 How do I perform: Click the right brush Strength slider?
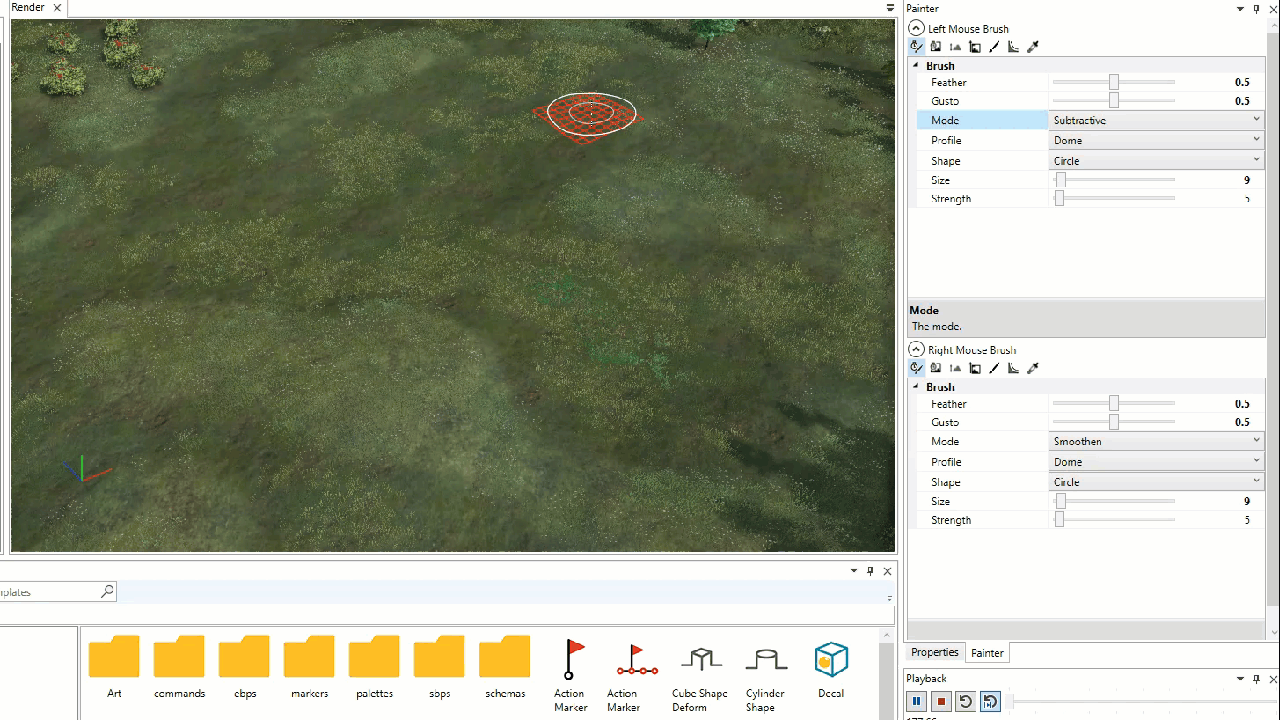(1113, 519)
